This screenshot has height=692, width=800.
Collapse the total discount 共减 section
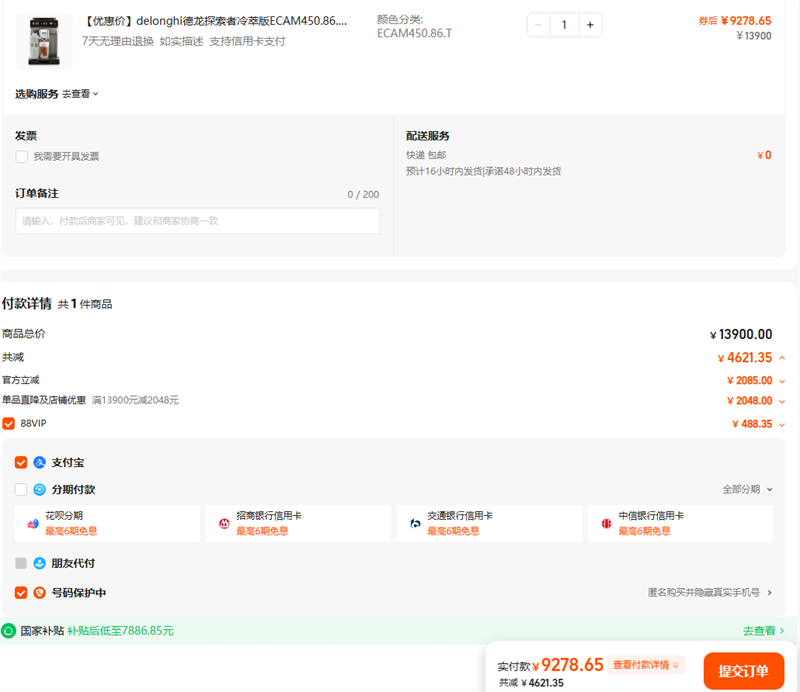(x=781, y=358)
